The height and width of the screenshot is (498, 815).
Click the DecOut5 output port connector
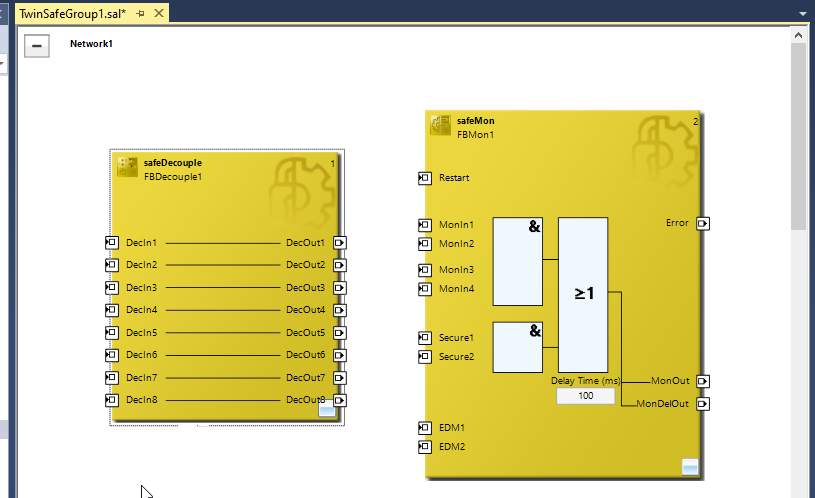(x=339, y=333)
